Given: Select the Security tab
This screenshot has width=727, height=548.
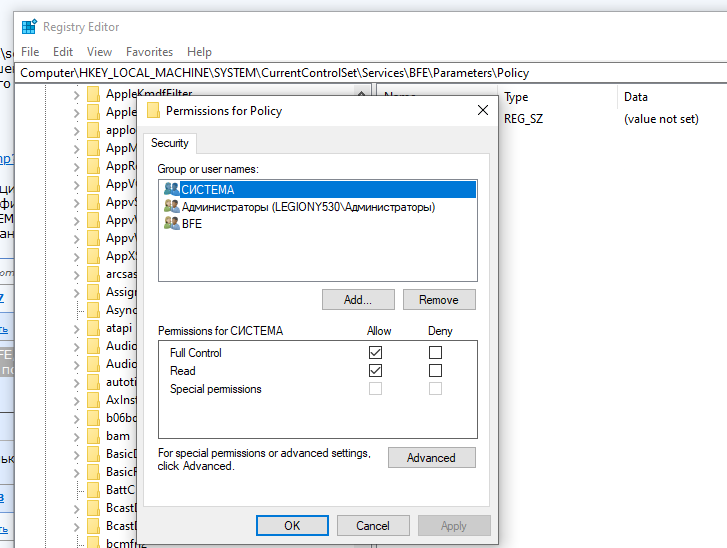Looking at the screenshot, I should tap(170, 143).
